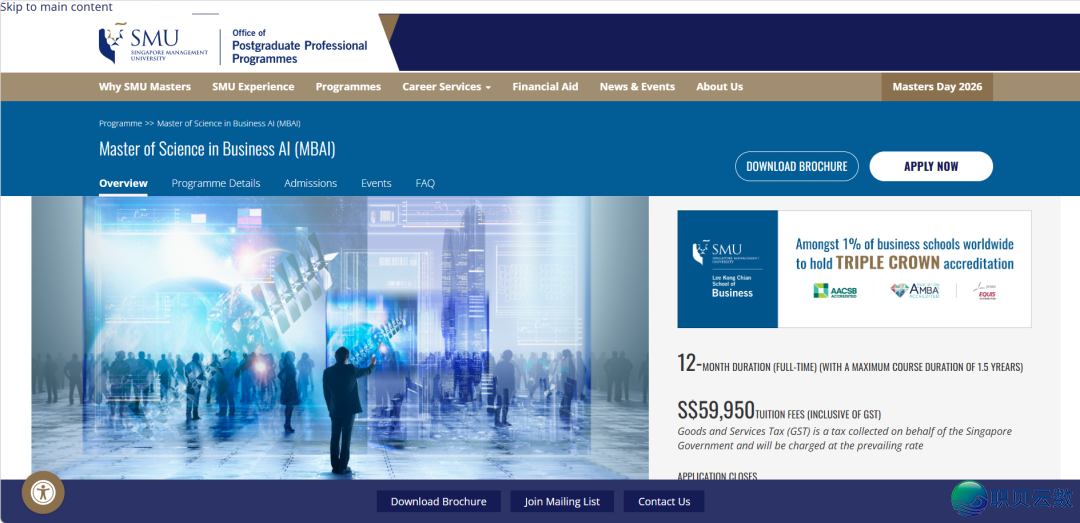This screenshot has height=523, width=1080.
Task: Open the FAQ tab
Action: [425, 183]
